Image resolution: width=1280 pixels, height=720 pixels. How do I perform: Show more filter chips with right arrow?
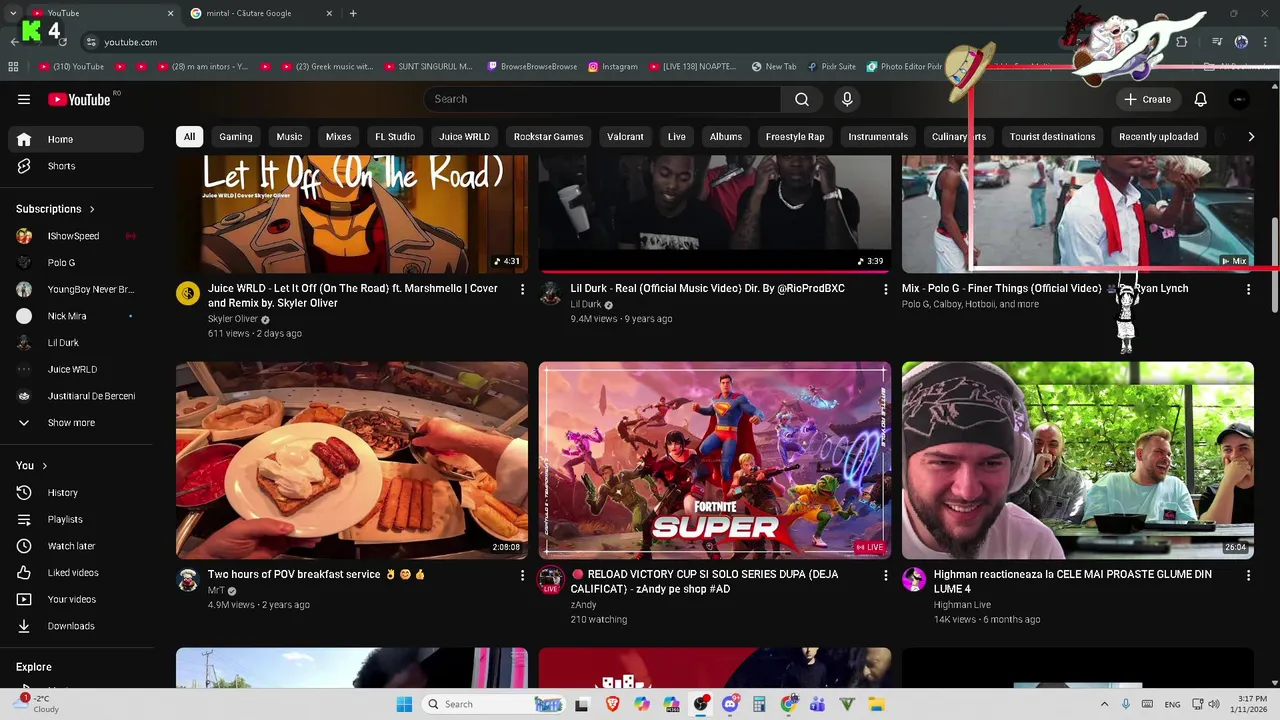point(1251,137)
